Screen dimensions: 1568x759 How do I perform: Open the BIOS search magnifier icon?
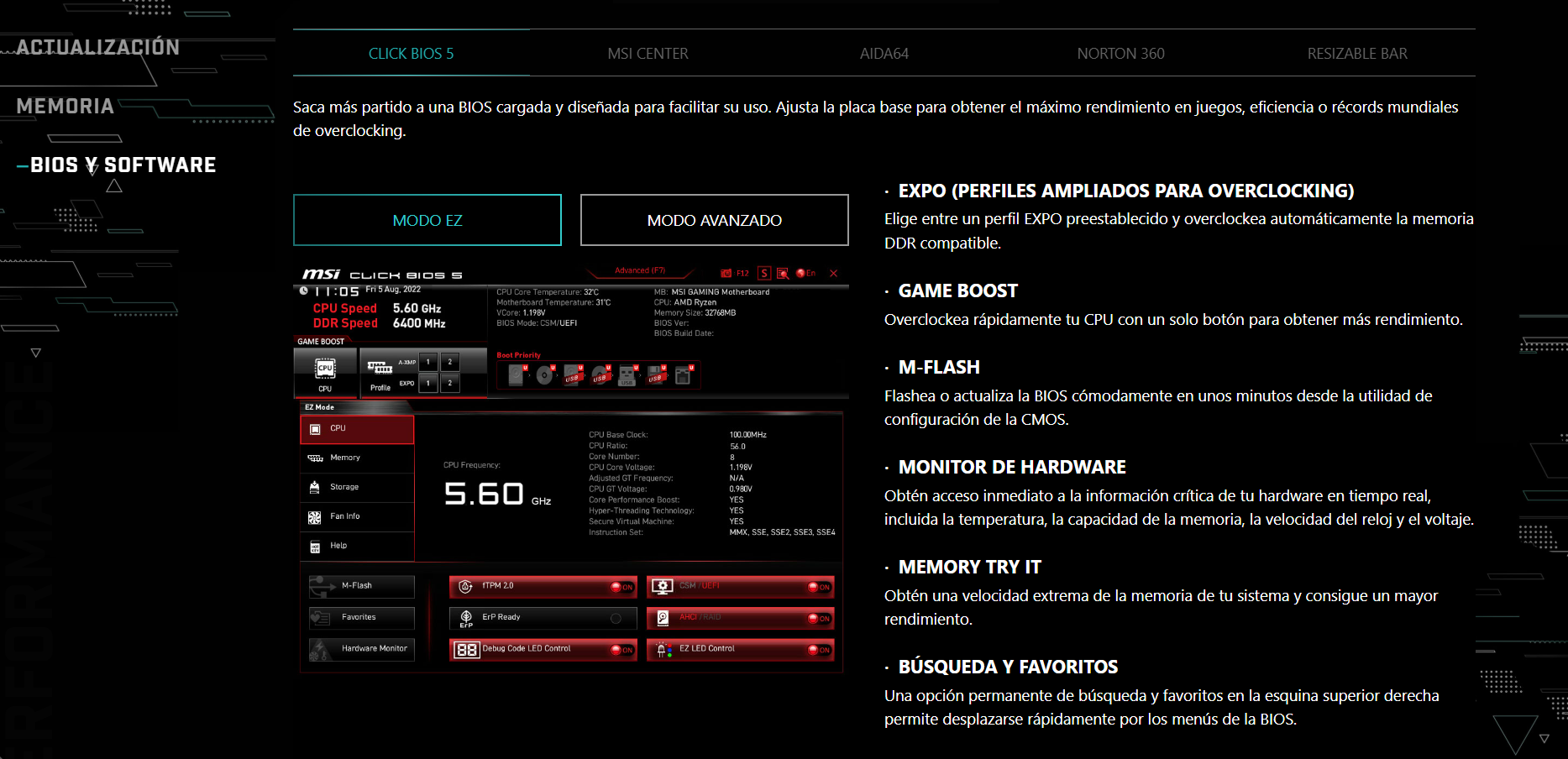tap(783, 273)
